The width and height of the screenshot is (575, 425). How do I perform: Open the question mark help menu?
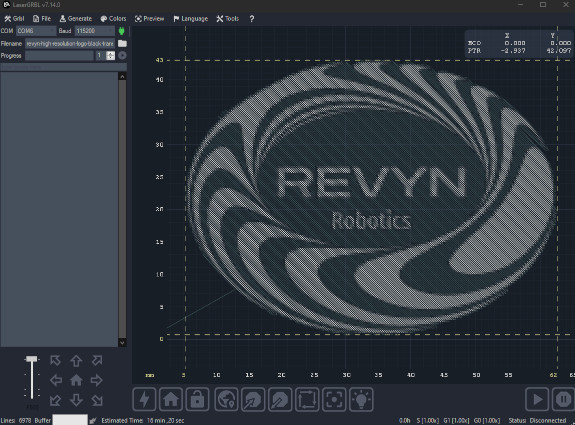coord(252,19)
